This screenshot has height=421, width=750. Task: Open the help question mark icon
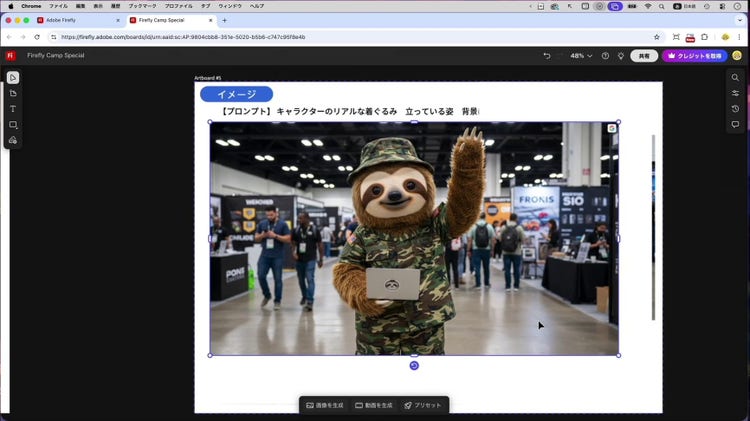(605, 56)
